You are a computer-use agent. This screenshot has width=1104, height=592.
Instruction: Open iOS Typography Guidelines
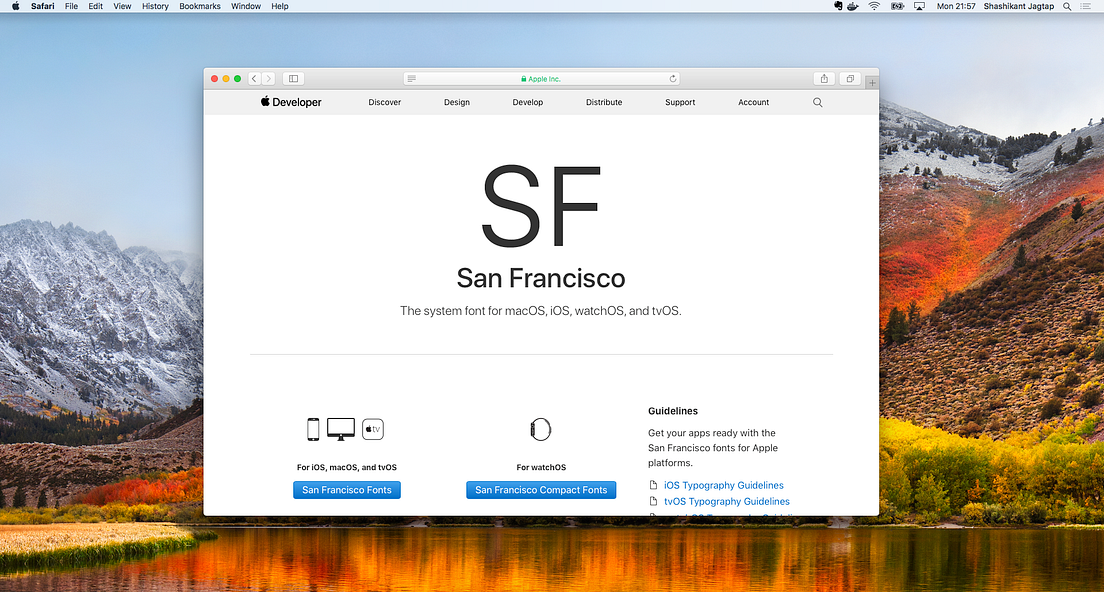tap(723, 485)
